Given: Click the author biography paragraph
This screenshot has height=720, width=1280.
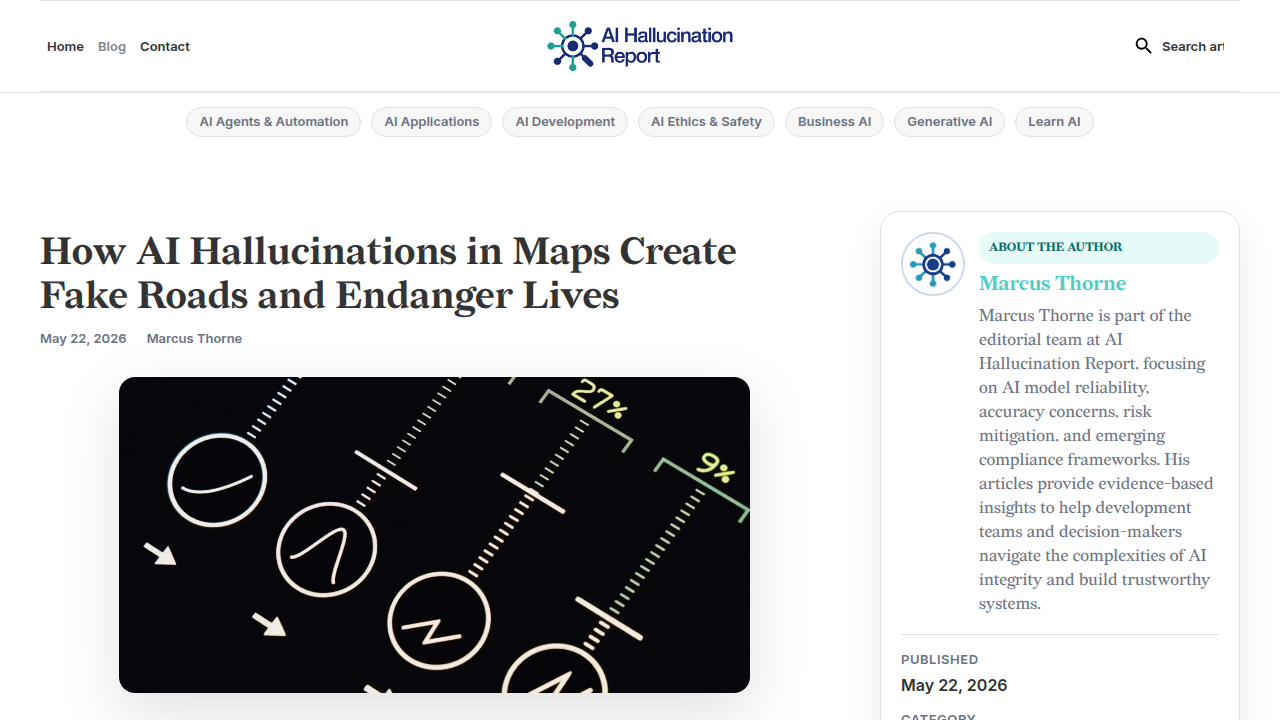Looking at the screenshot, I should (x=1097, y=460).
